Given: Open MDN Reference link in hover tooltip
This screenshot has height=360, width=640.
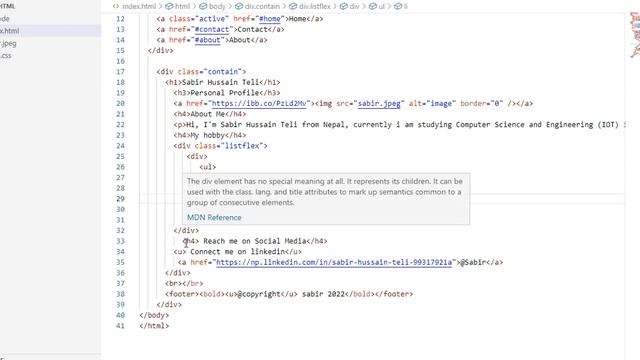Looking at the screenshot, I should 214,218.
